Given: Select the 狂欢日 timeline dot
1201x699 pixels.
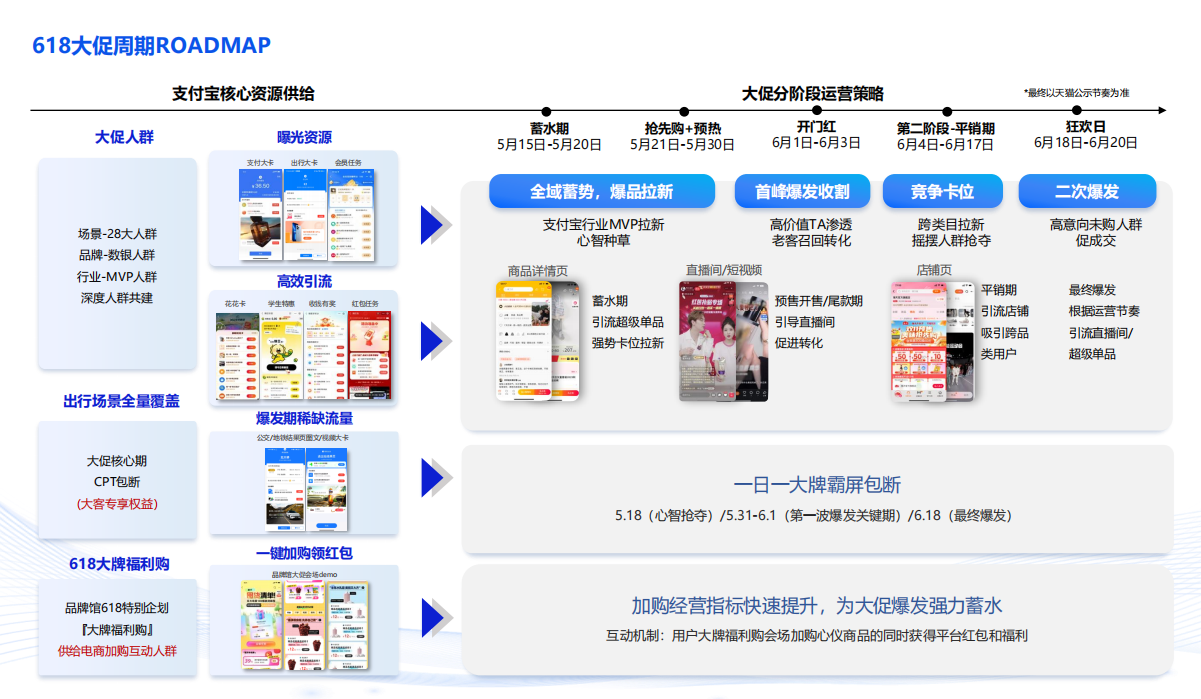Looking at the screenshot, I should (x=1086, y=111).
